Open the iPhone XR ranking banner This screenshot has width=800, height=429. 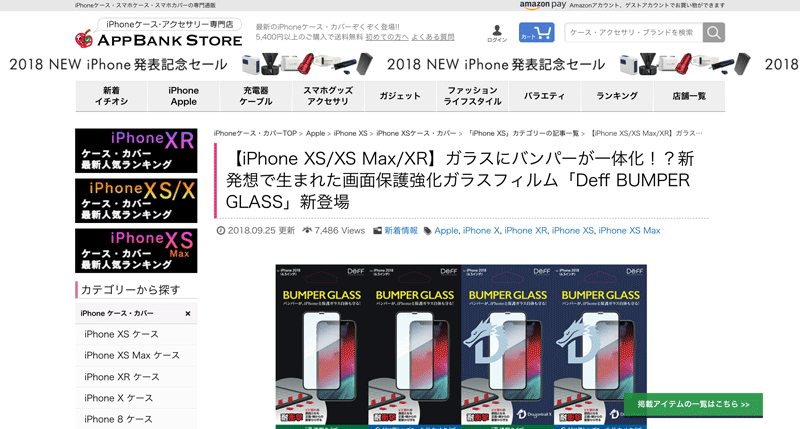(136, 150)
